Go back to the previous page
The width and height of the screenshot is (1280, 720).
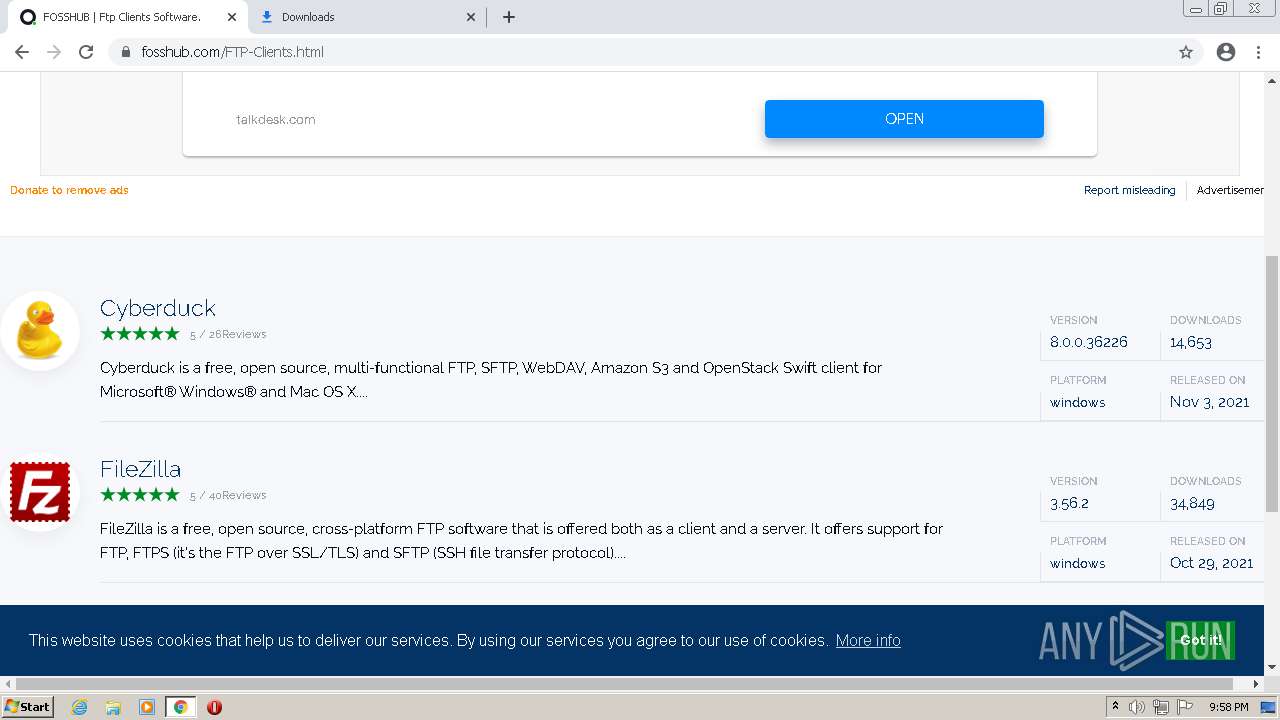(22, 52)
